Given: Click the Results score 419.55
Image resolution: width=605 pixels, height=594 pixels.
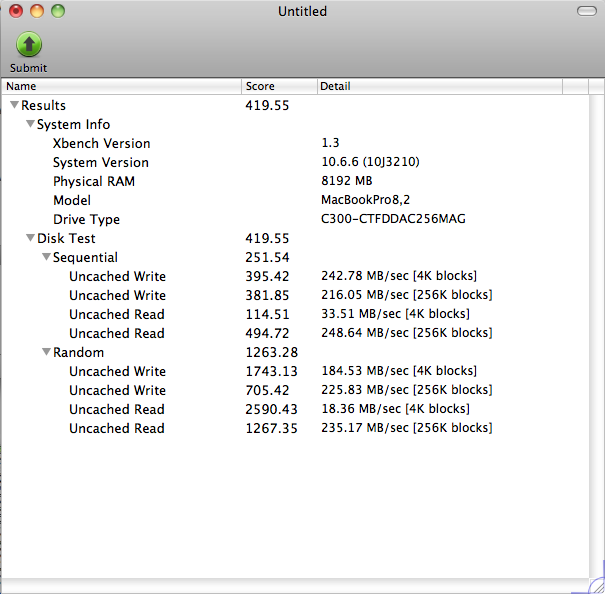Looking at the screenshot, I should [267, 105].
